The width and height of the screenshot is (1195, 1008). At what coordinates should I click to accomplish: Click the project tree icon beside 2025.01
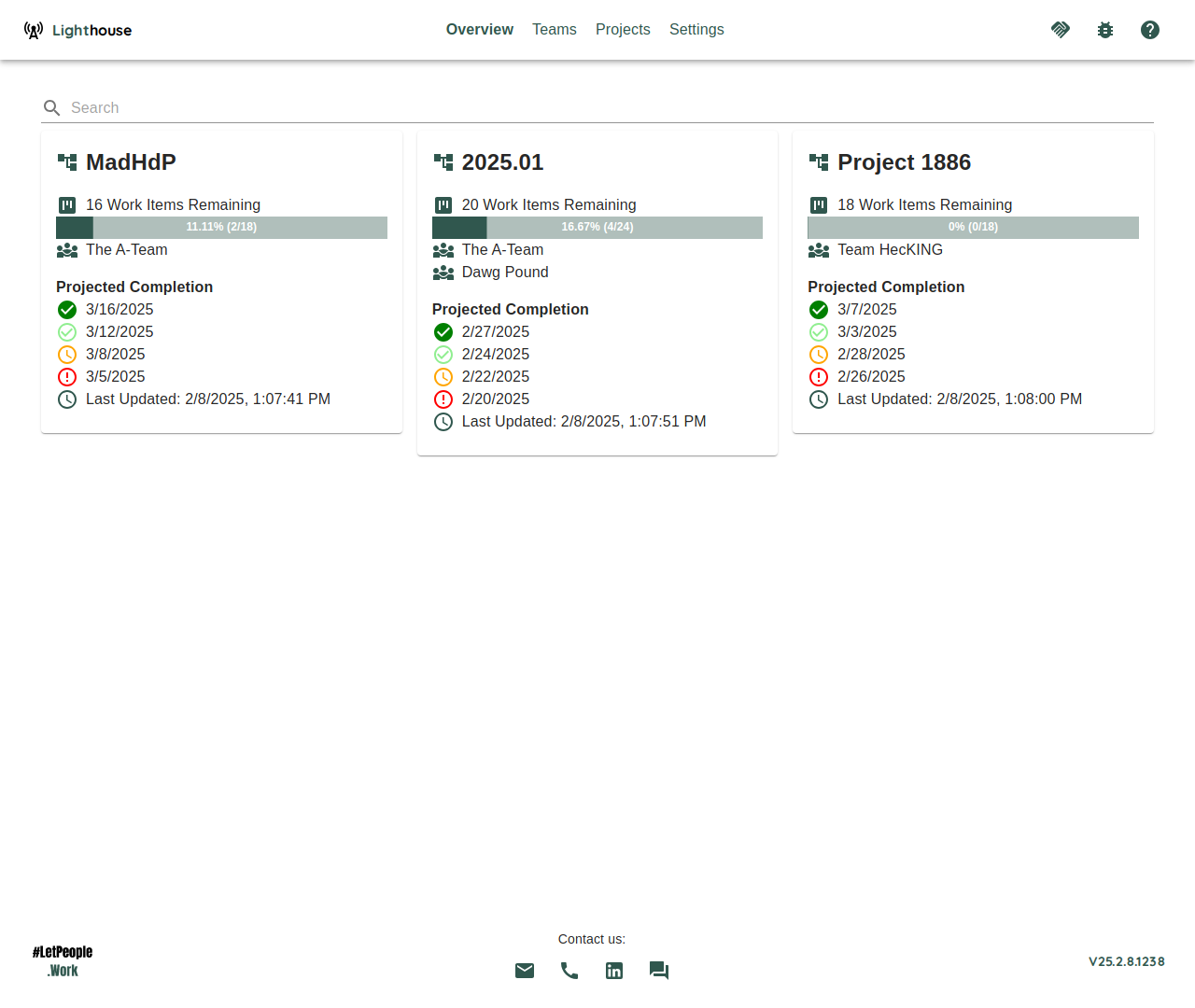[443, 162]
